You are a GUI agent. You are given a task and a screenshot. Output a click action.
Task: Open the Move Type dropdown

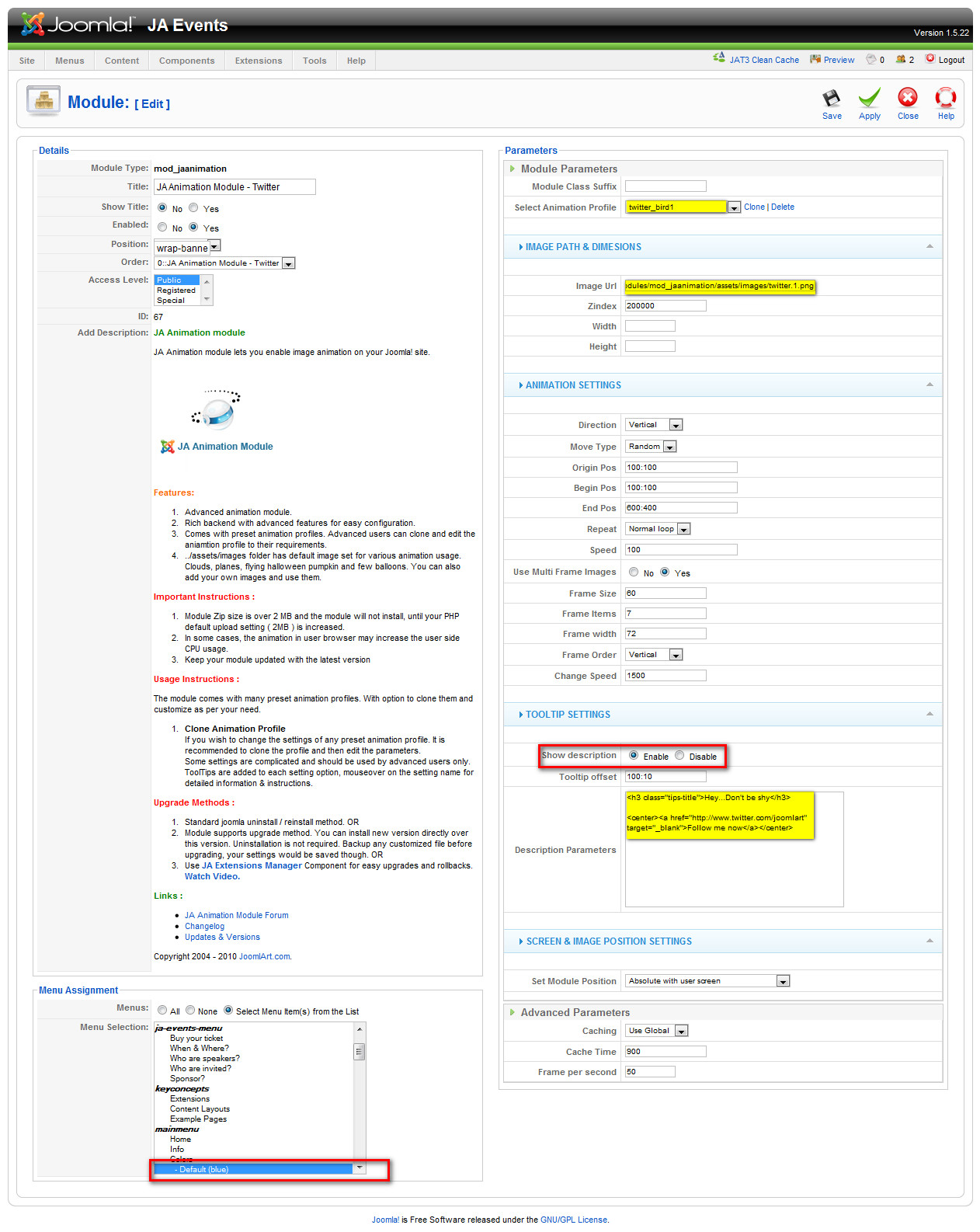coord(669,447)
